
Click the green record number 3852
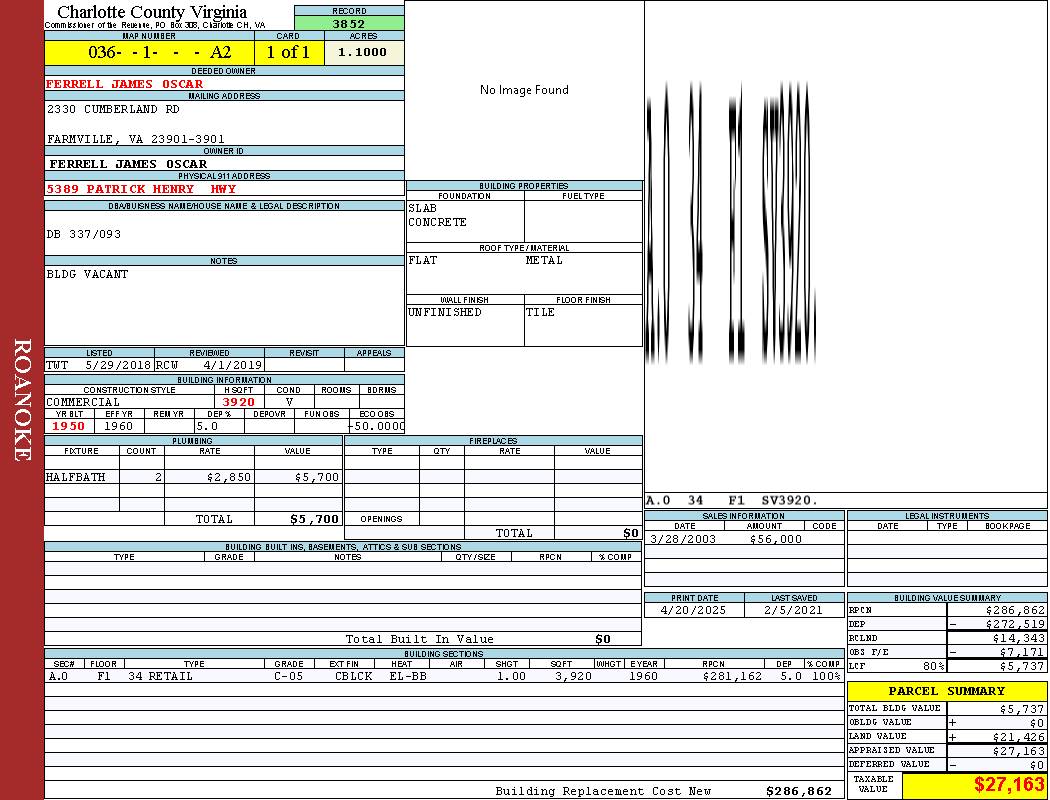tap(349, 23)
